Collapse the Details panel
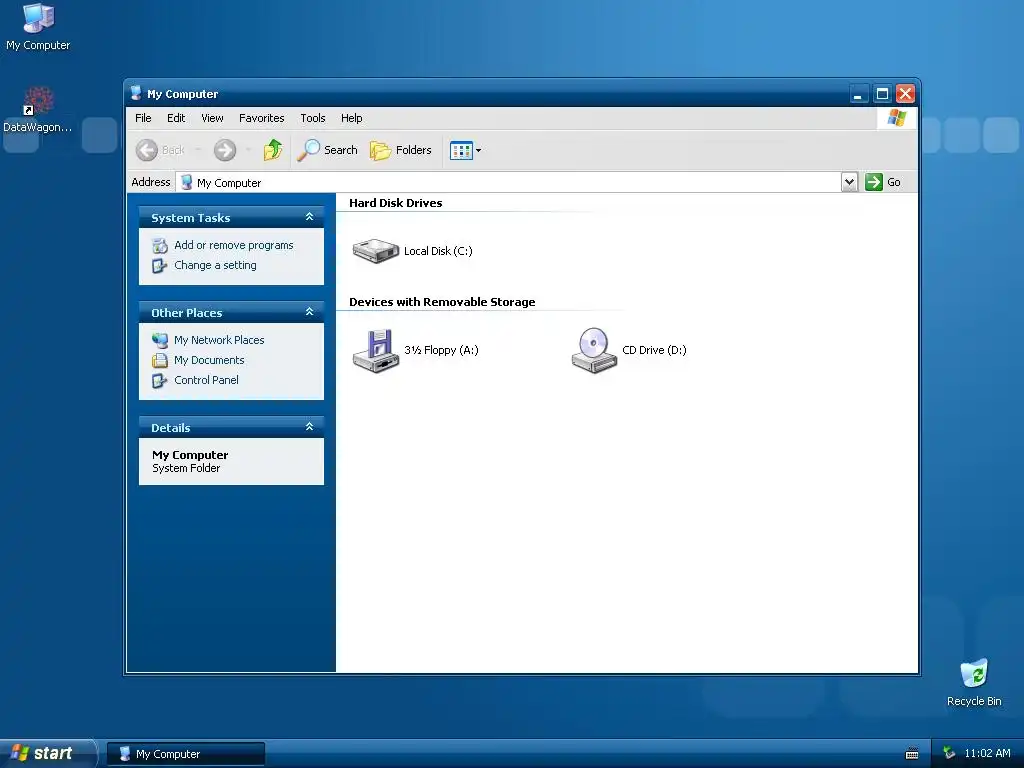The height and width of the screenshot is (768, 1024). pos(310,427)
